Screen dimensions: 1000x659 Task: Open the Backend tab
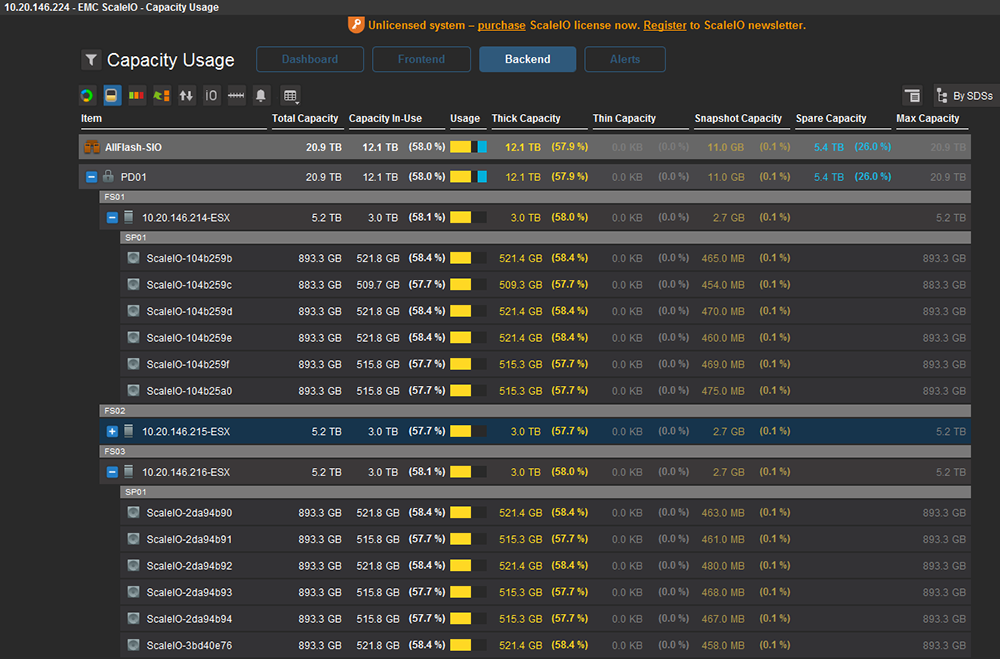tap(527, 59)
